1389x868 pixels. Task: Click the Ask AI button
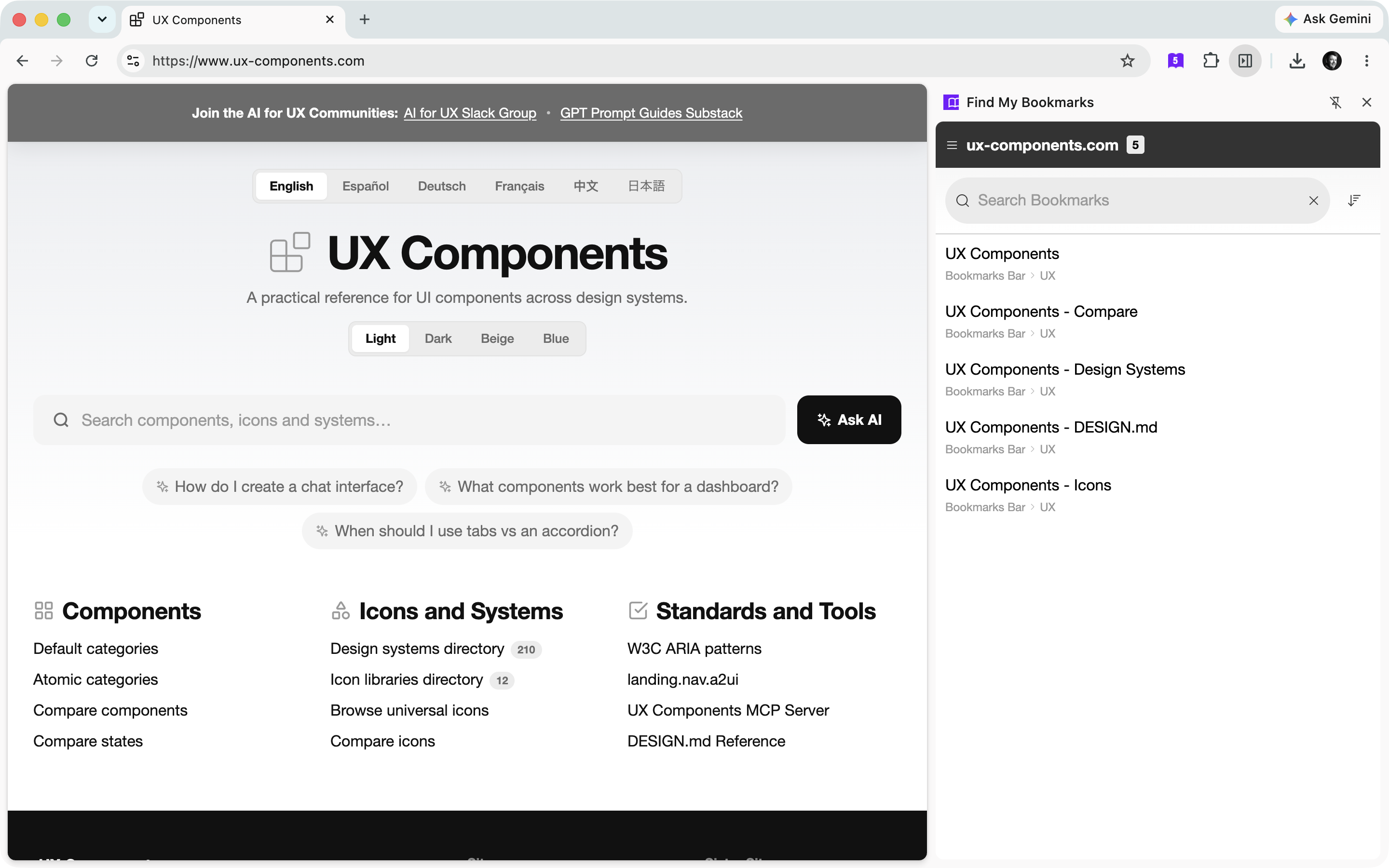(849, 420)
